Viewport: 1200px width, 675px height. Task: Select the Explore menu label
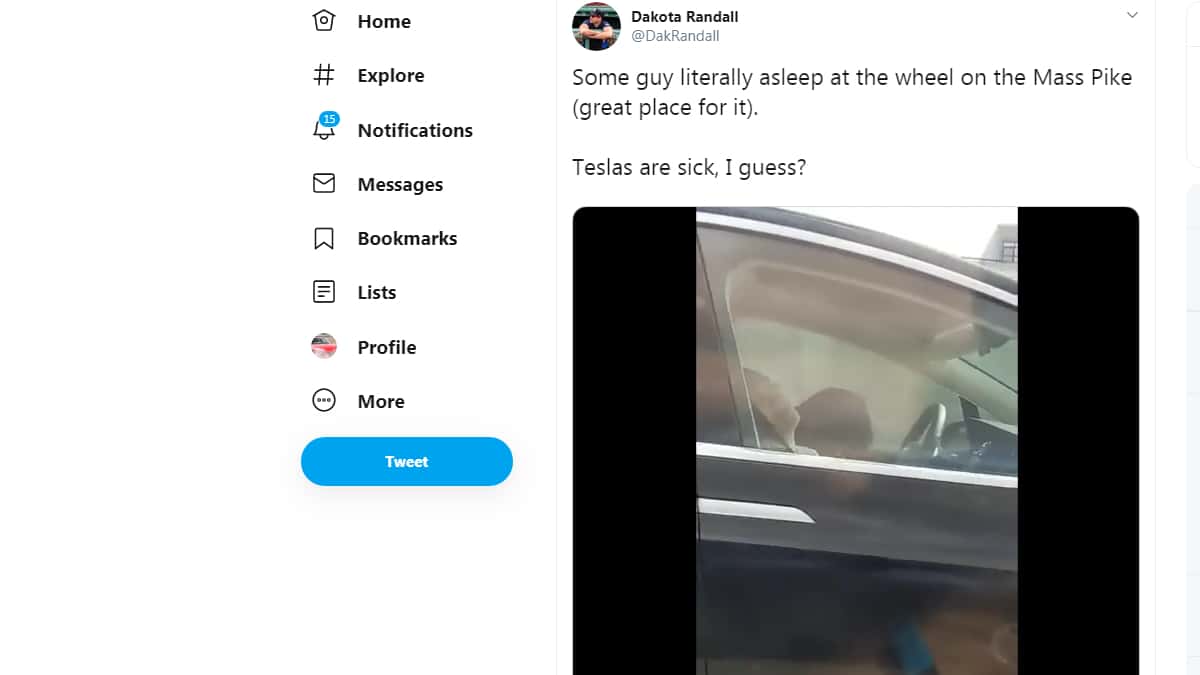click(391, 76)
